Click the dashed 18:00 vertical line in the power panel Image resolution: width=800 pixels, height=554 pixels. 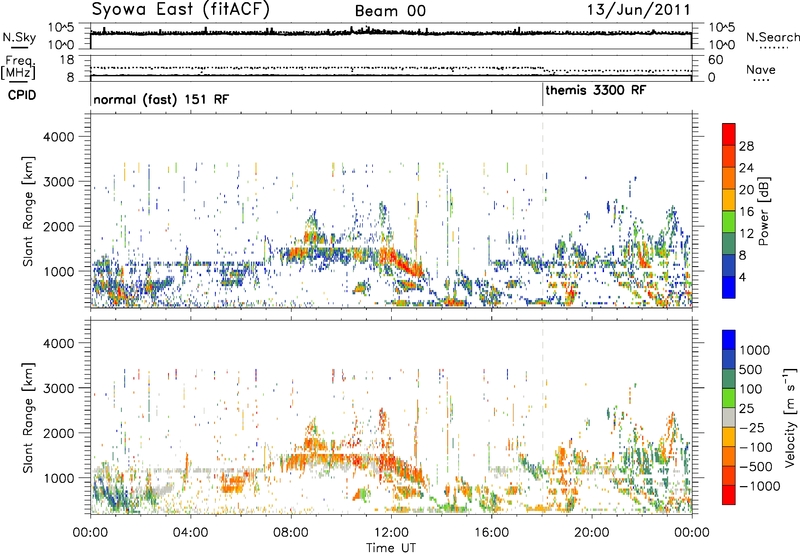click(543, 210)
